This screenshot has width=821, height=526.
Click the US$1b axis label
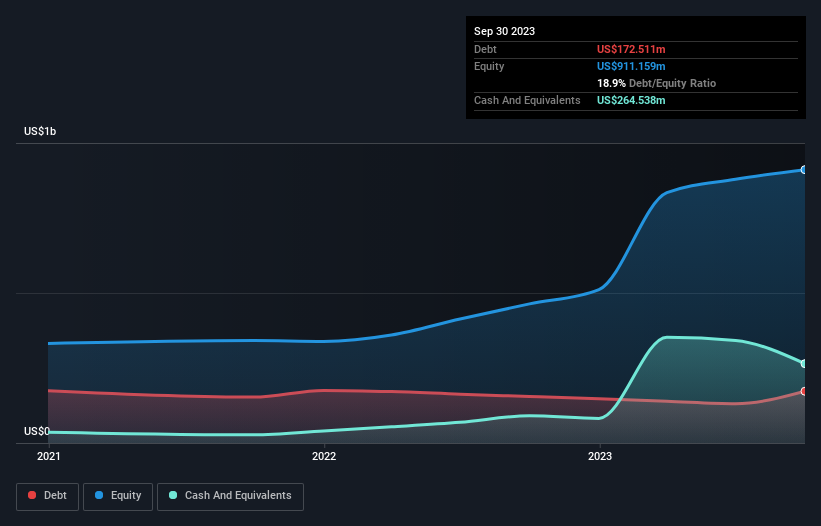pos(40,131)
